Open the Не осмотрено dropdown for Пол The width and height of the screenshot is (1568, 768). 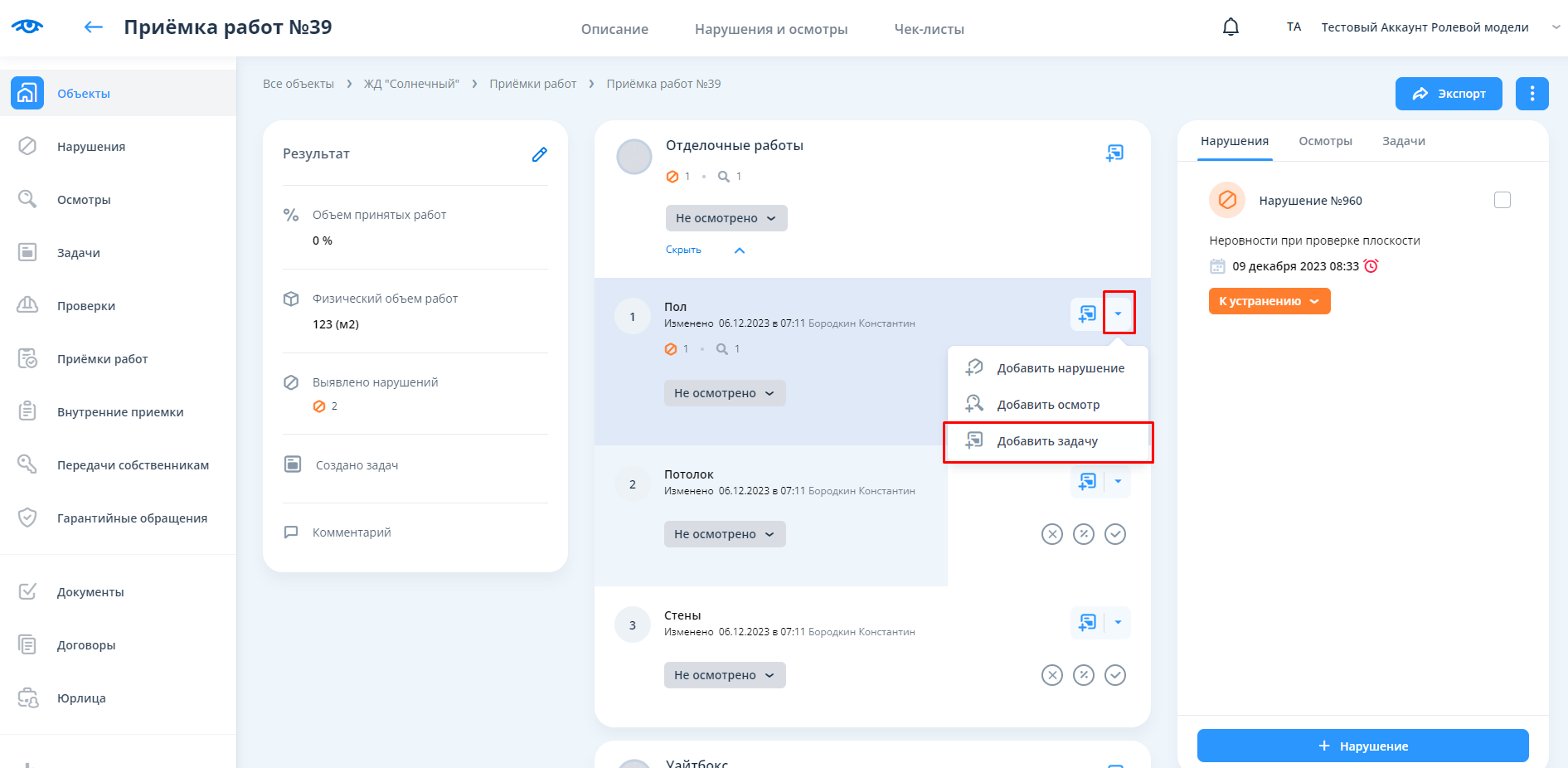coord(724,393)
